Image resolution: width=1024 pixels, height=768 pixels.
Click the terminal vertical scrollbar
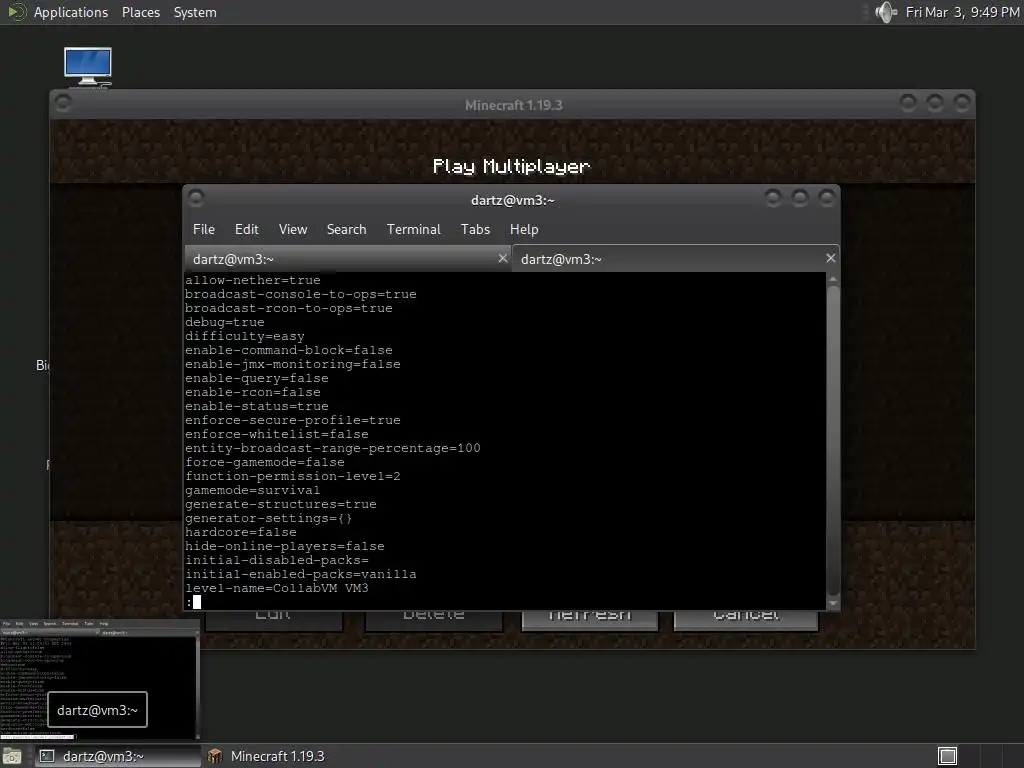[833, 441]
